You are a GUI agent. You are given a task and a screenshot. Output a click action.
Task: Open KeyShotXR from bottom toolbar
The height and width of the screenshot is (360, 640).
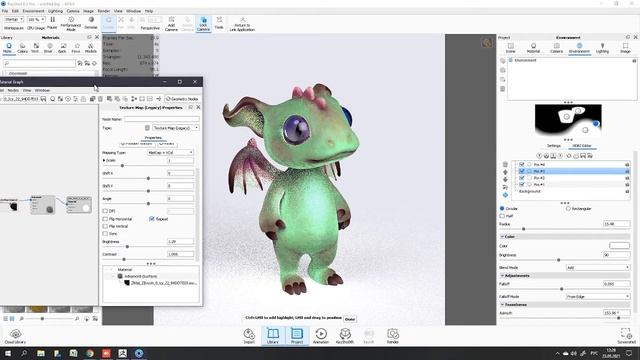click(x=345, y=336)
